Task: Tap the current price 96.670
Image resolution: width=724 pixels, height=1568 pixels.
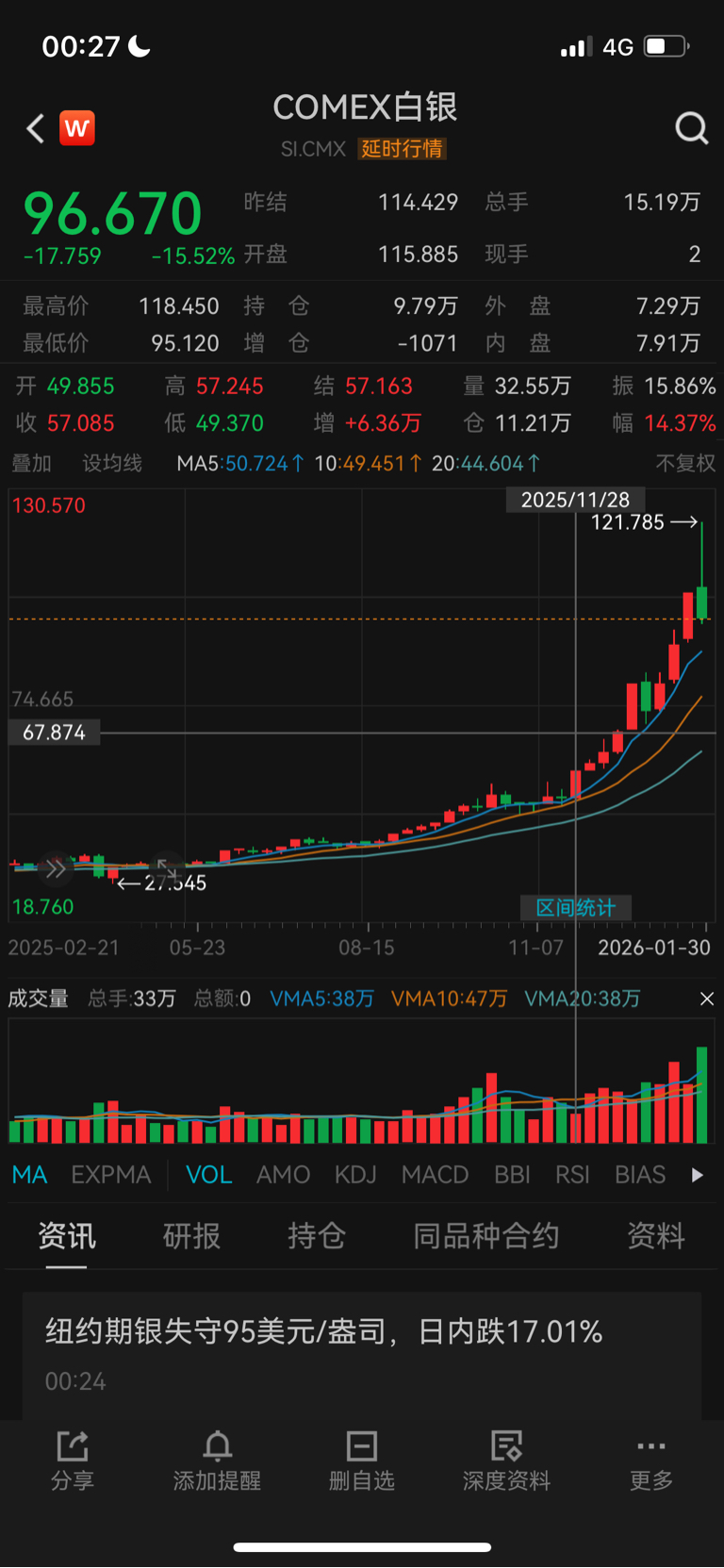Action: (x=113, y=213)
